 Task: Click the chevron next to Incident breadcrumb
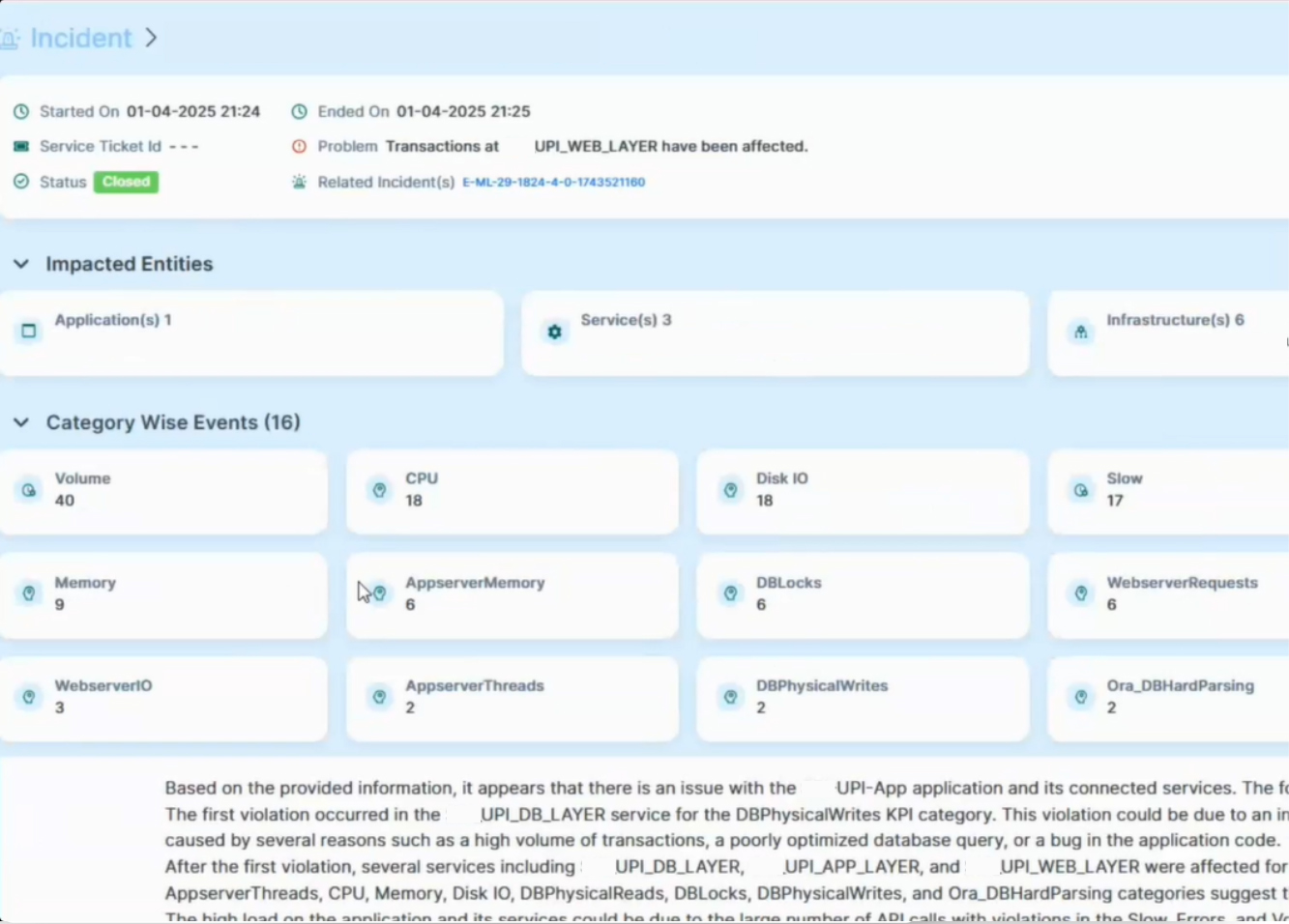tap(151, 38)
